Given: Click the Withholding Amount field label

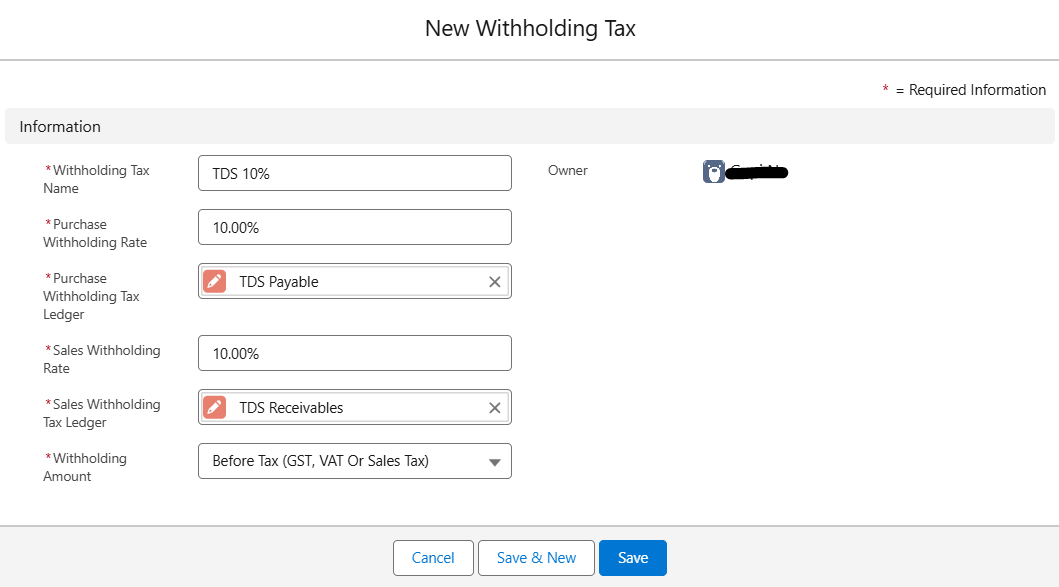Looking at the screenshot, I should tap(85, 467).
